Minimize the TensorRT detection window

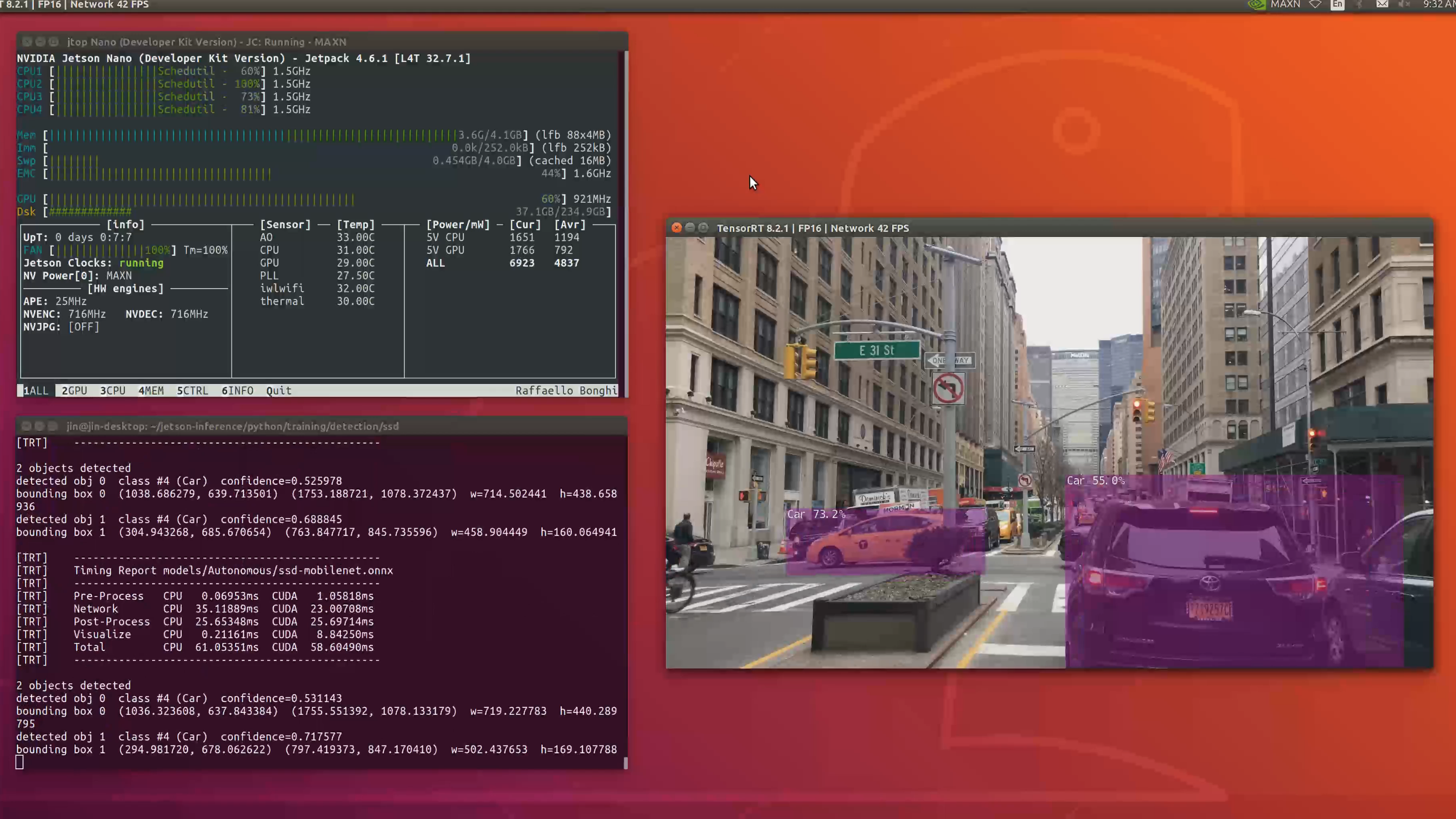tap(690, 228)
